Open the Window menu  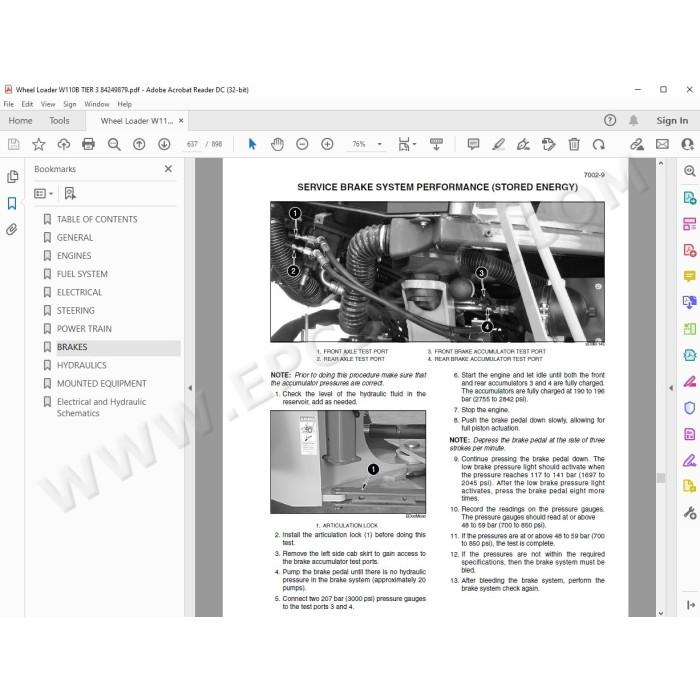click(96, 104)
